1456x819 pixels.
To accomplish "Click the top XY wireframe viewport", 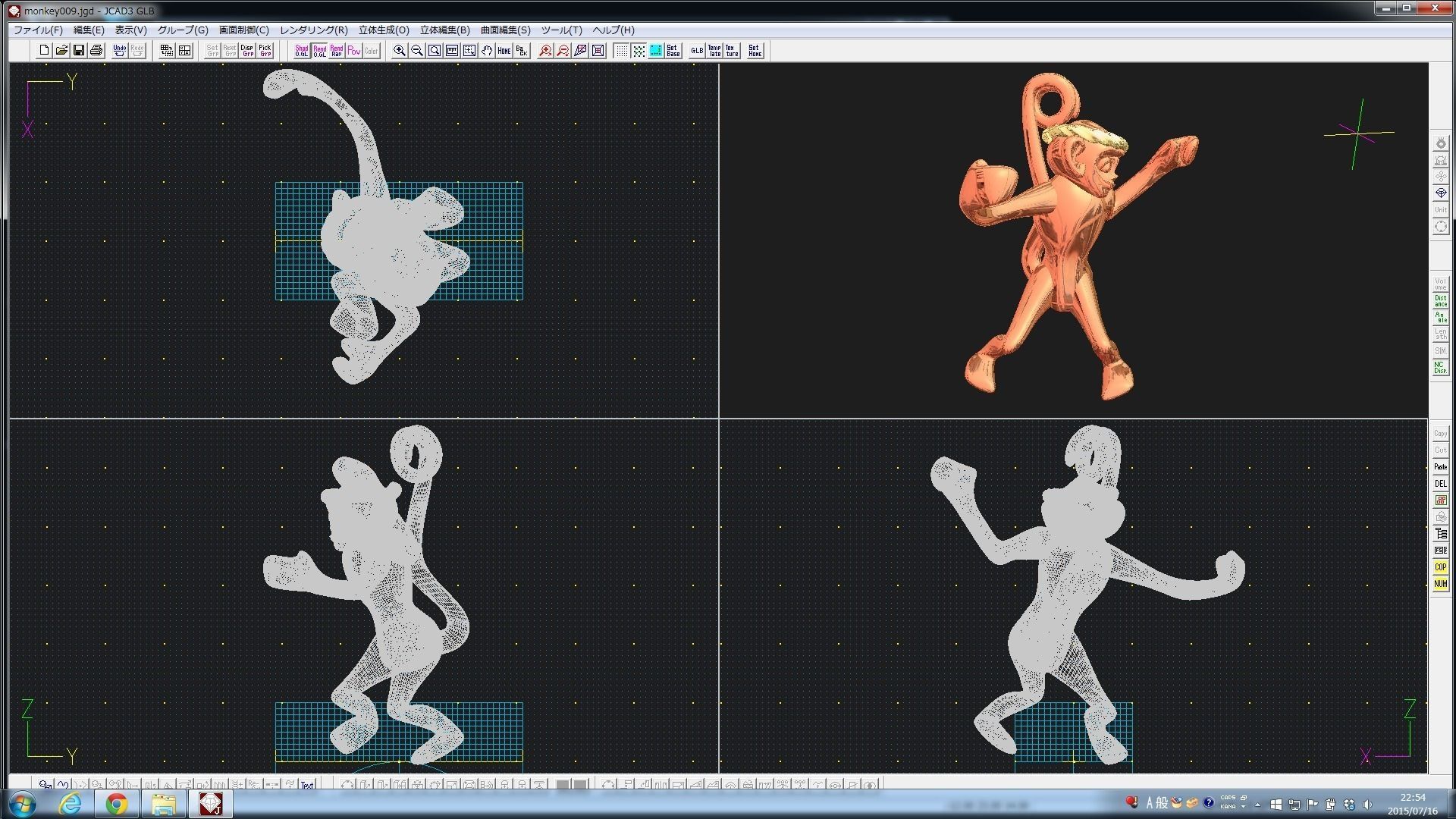I will click(363, 240).
